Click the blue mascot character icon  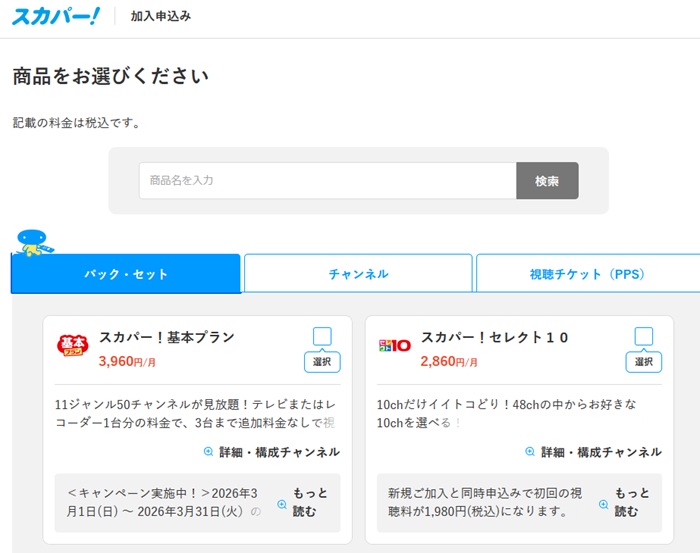point(34,243)
